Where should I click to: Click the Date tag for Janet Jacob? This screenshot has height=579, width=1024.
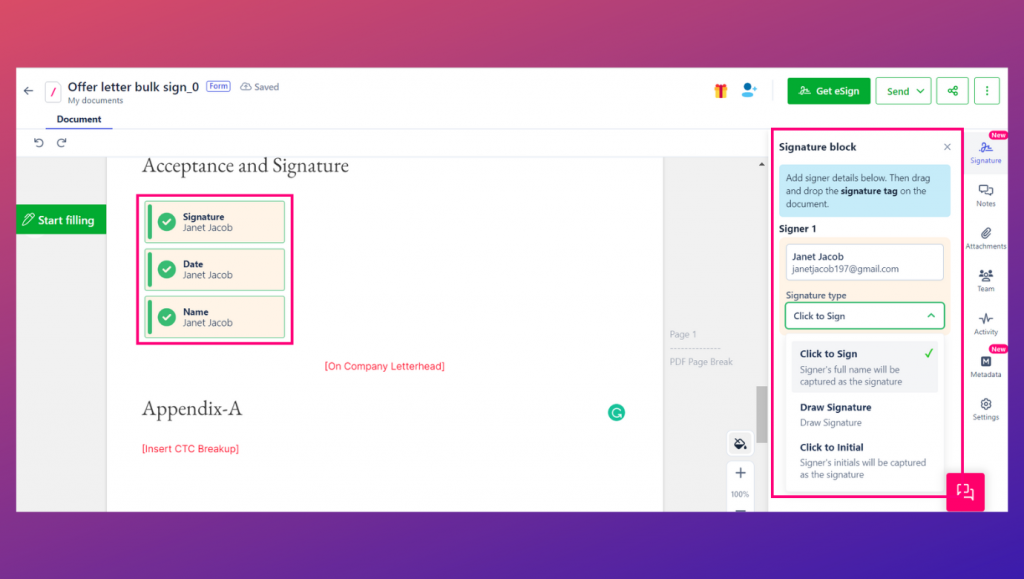[215, 269]
